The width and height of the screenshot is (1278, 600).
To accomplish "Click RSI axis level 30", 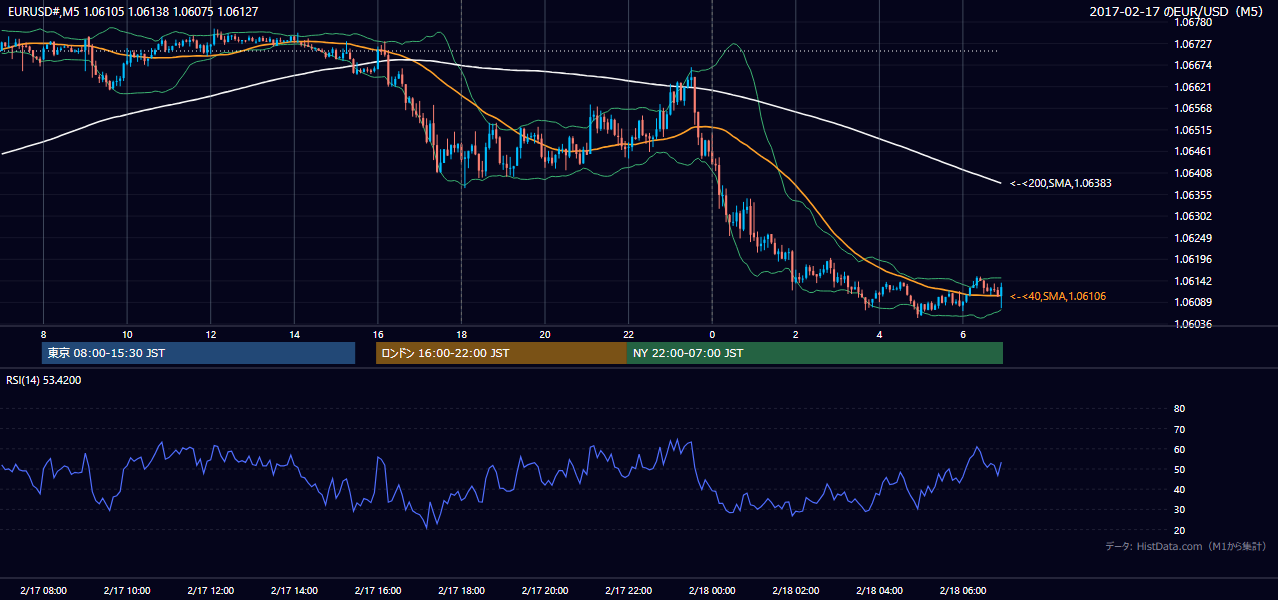I will point(1179,510).
